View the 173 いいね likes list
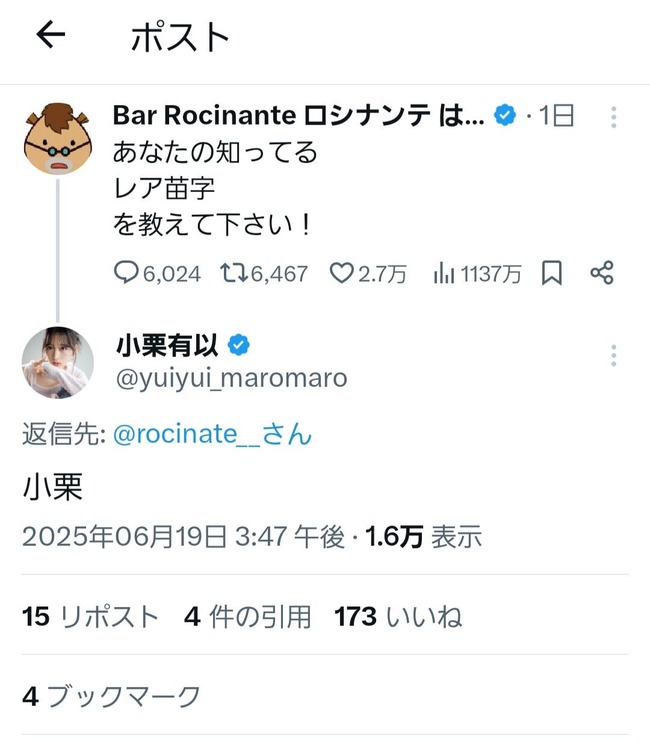650x742 pixels. coord(398,617)
